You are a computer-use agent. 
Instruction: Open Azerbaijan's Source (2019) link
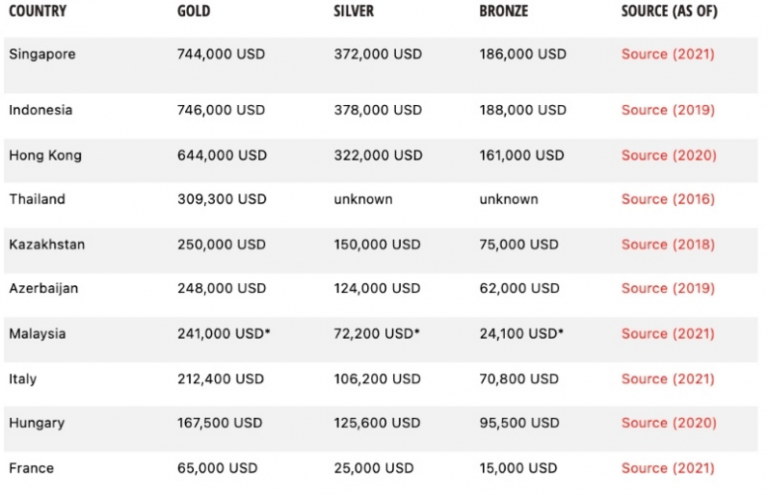(668, 288)
